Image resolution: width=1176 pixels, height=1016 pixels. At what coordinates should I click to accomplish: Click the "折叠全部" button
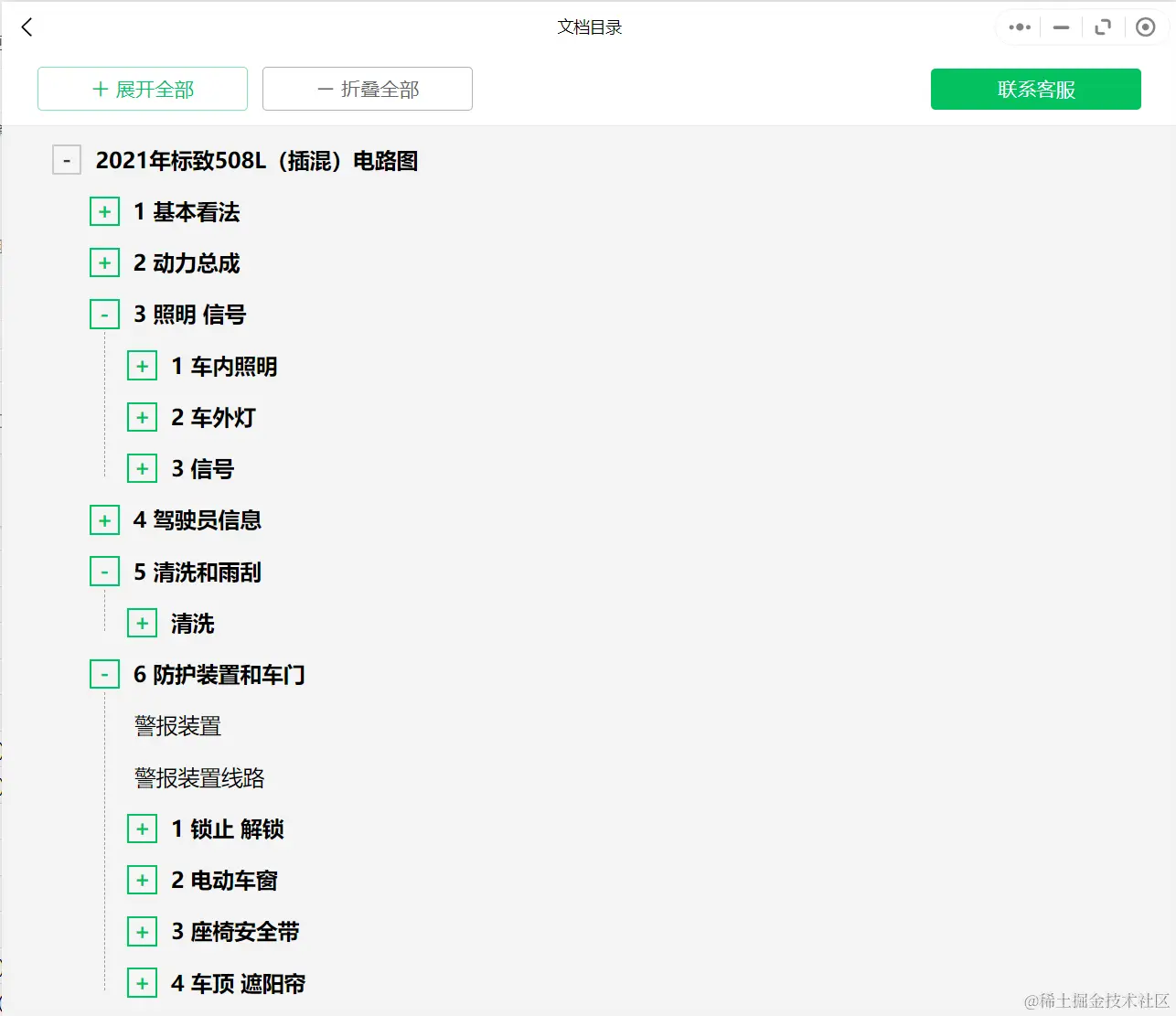click(367, 89)
